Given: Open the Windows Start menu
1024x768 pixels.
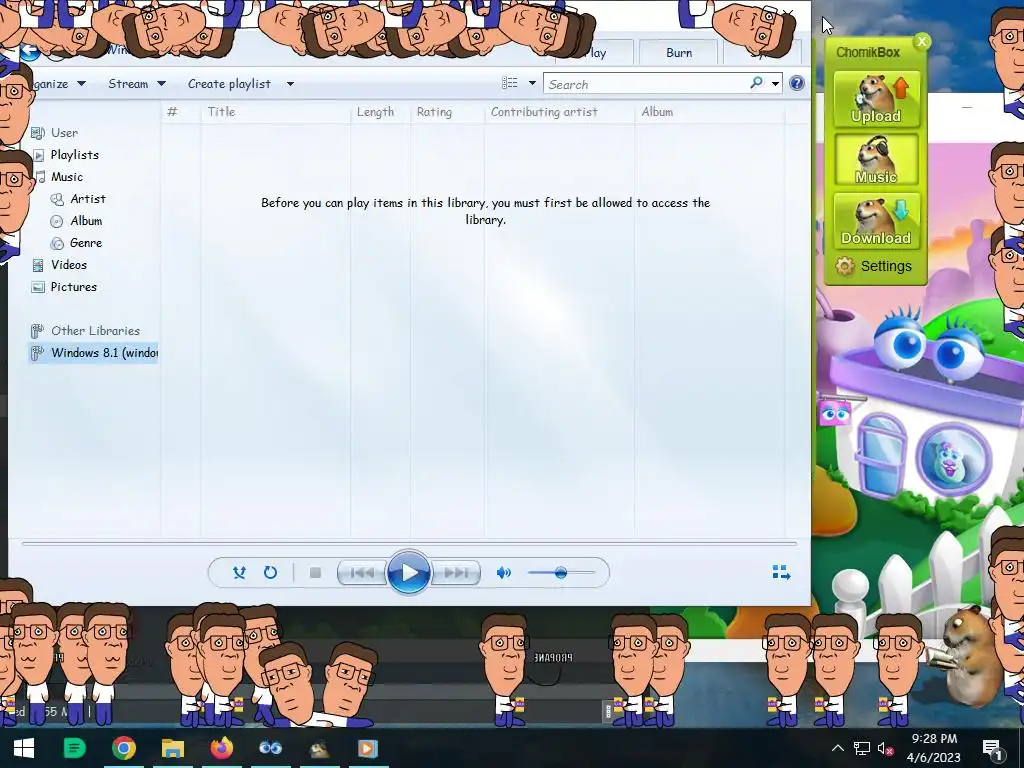Looking at the screenshot, I should 24,748.
